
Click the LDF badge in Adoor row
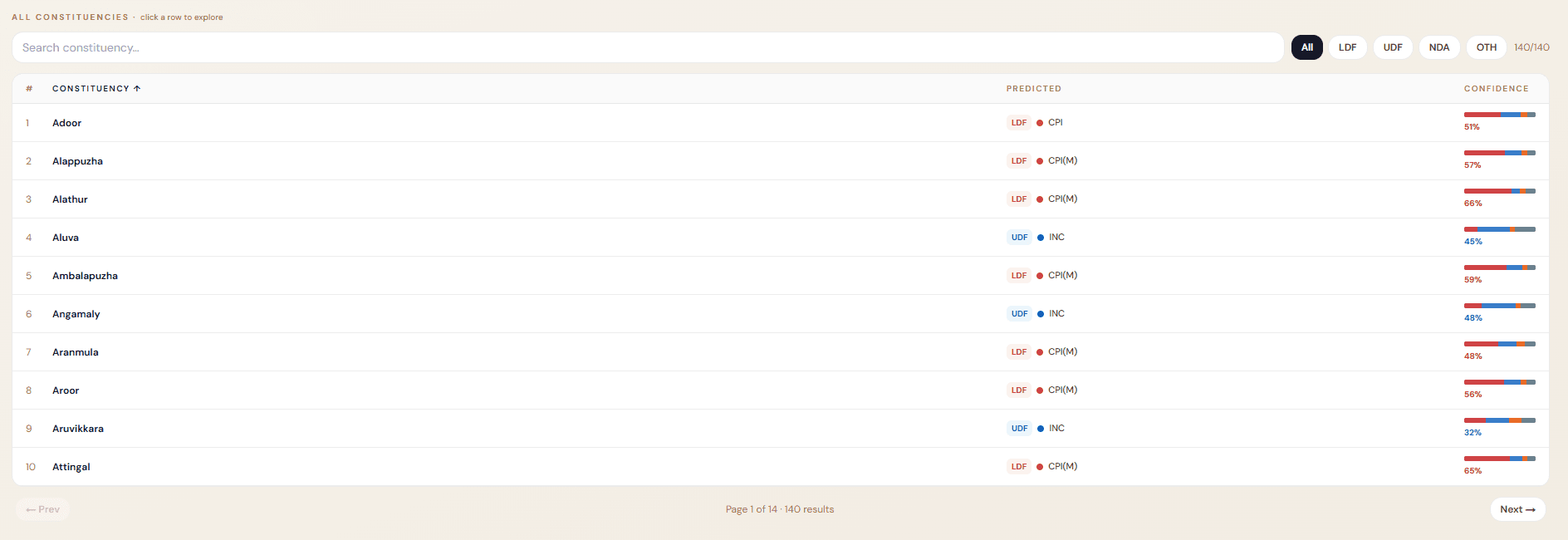tap(1018, 123)
